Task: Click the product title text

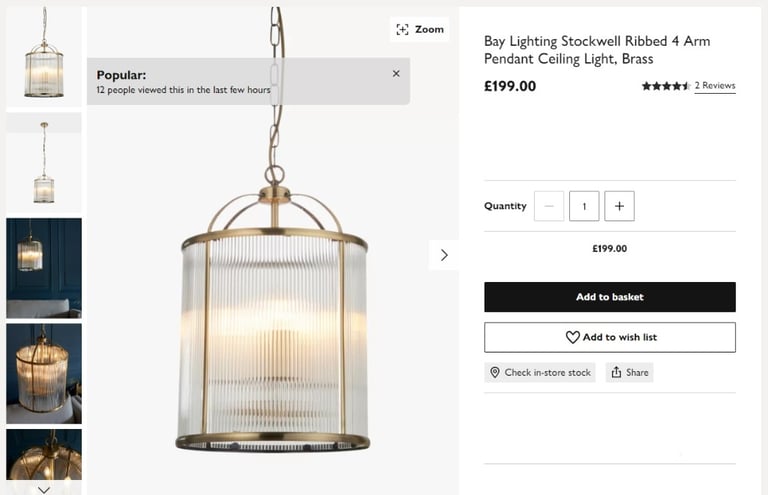Action: pyautogui.click(x=597, y=50)
